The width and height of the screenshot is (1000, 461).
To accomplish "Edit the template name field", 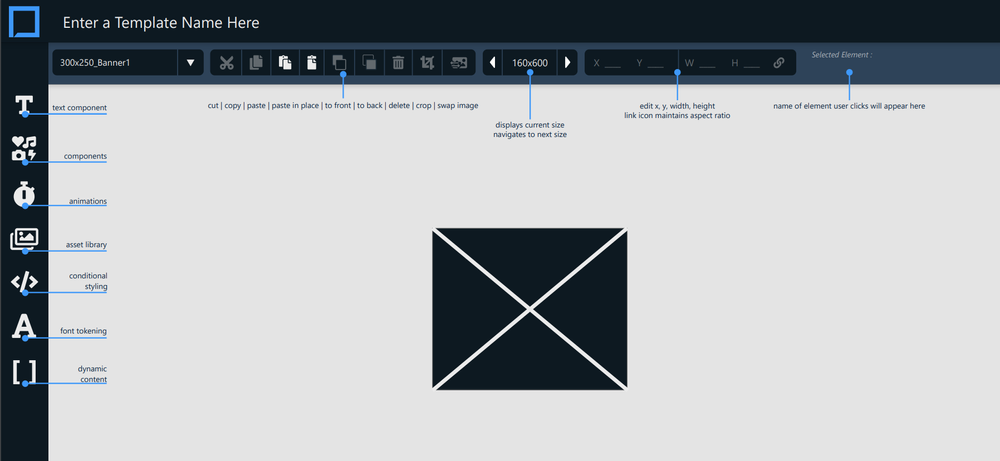I will point(161,22).
